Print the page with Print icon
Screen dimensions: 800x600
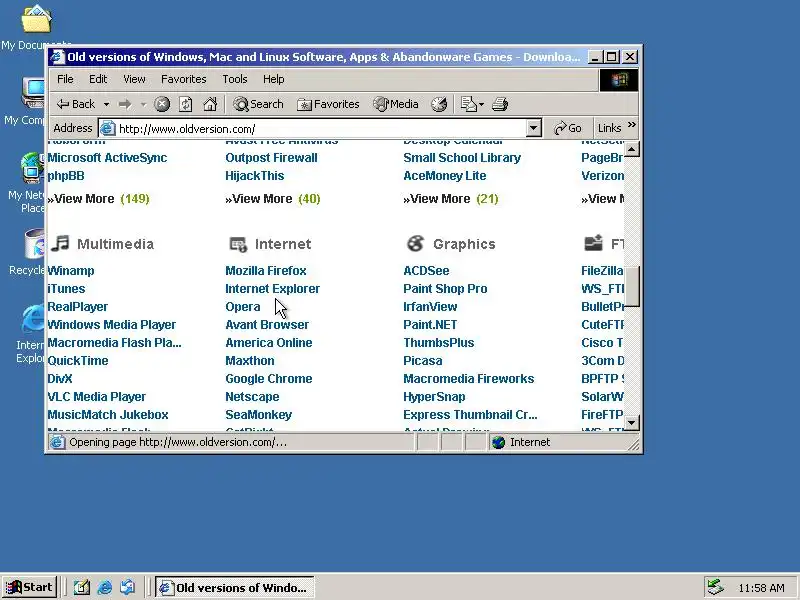(x=499, y=104)
